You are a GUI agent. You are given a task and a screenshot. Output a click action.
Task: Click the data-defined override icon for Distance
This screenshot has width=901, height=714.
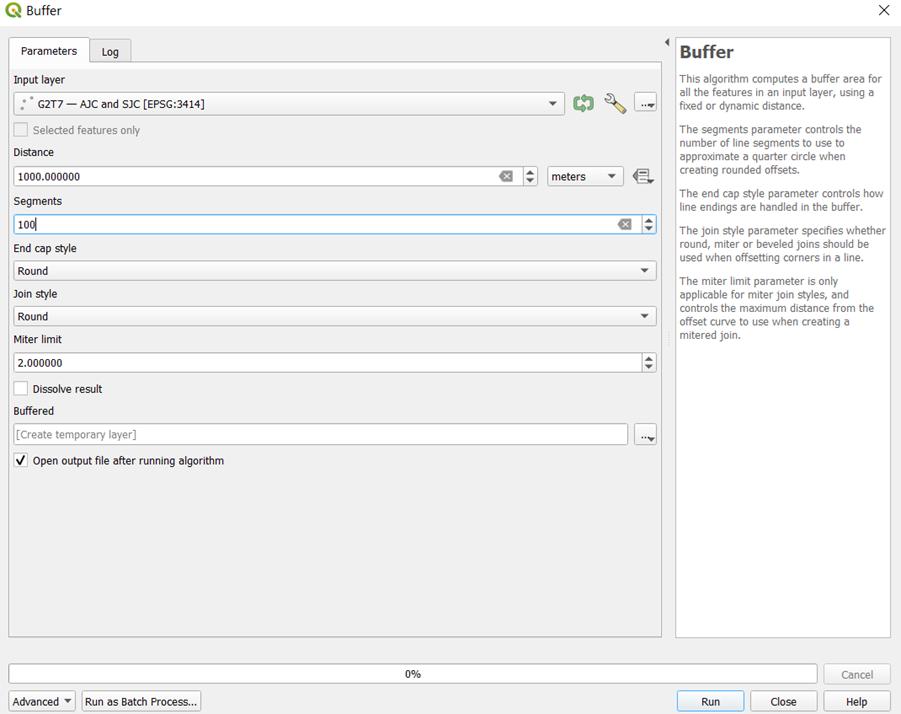point(644,177)
